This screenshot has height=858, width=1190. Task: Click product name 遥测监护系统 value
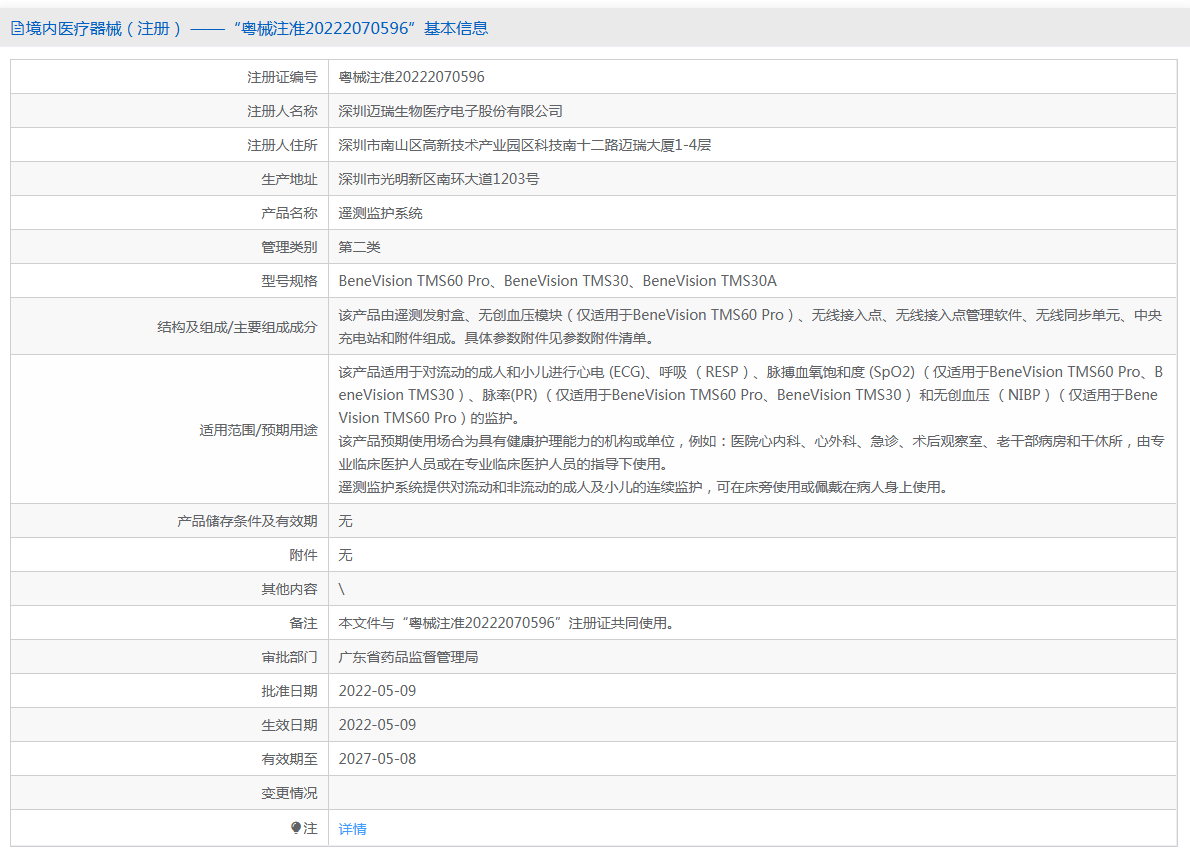tap(380, 214)
